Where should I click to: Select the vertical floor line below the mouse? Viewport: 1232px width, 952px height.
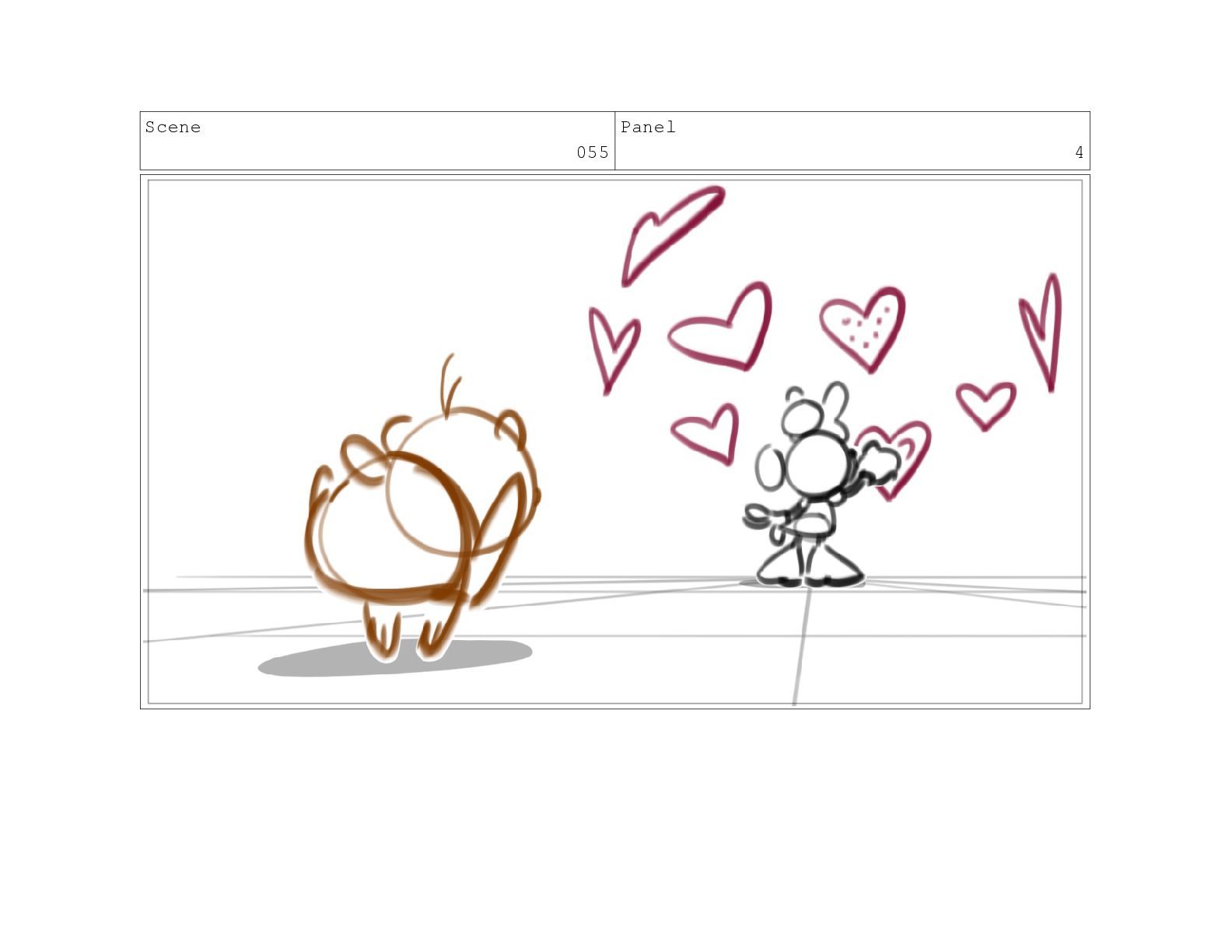click(801, 646)
